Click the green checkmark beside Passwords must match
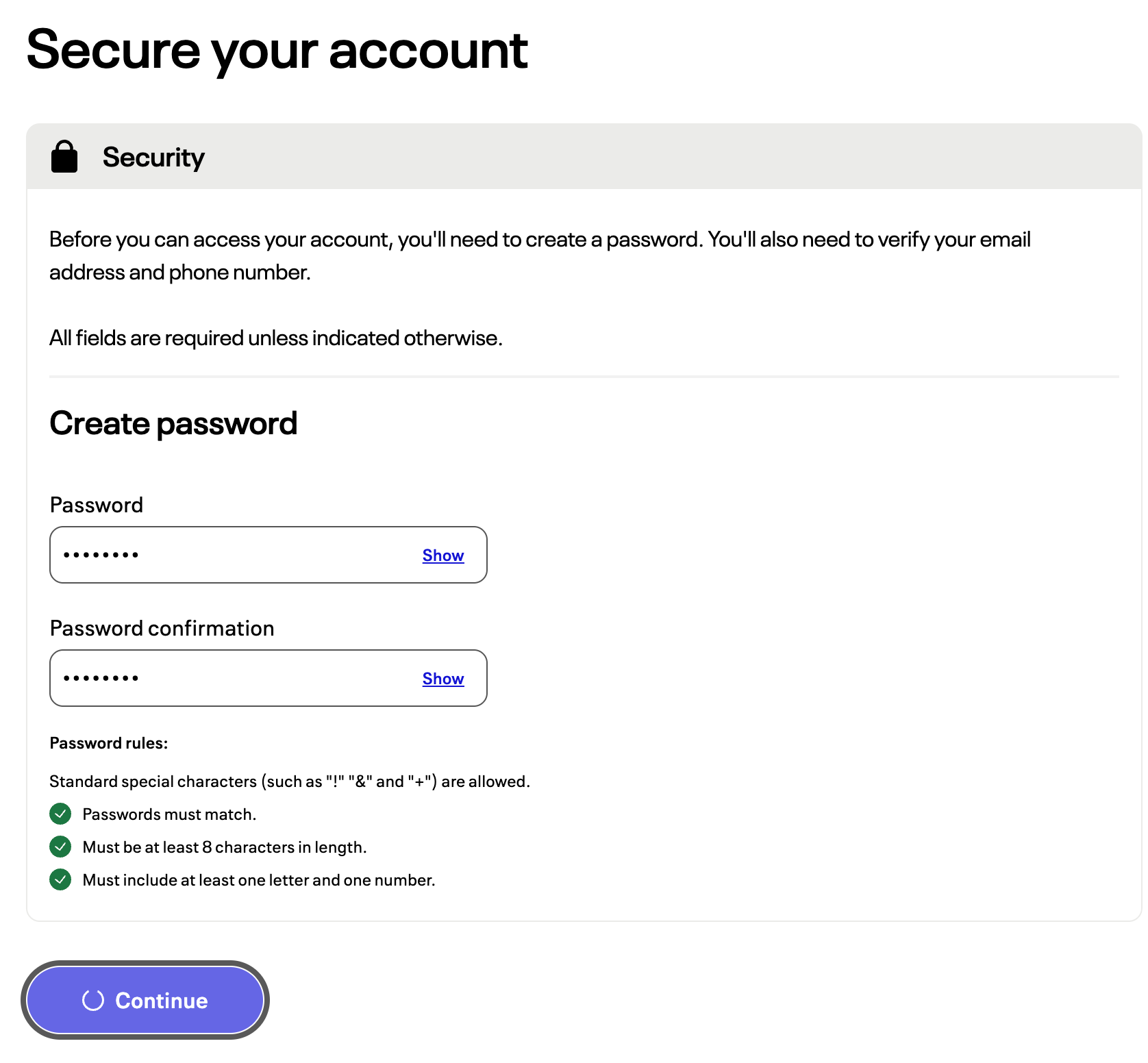This screenshot has width=1148, height=1063. pos(60,814)
